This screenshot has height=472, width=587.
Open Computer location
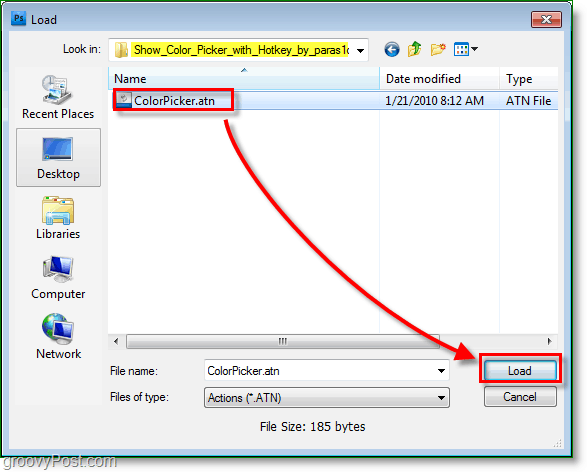pyautogui.click(x=58, y=278)
